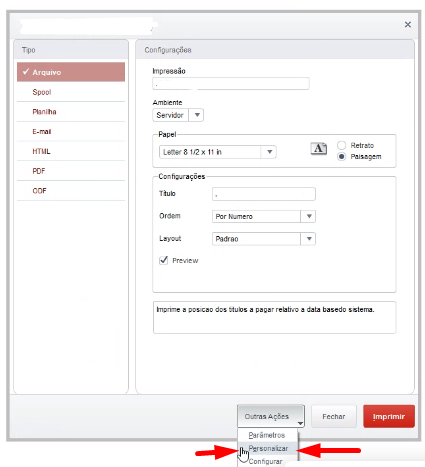425x467 pixels.
Task: Select the Spool print type
Action: click(x=71, y=92)
